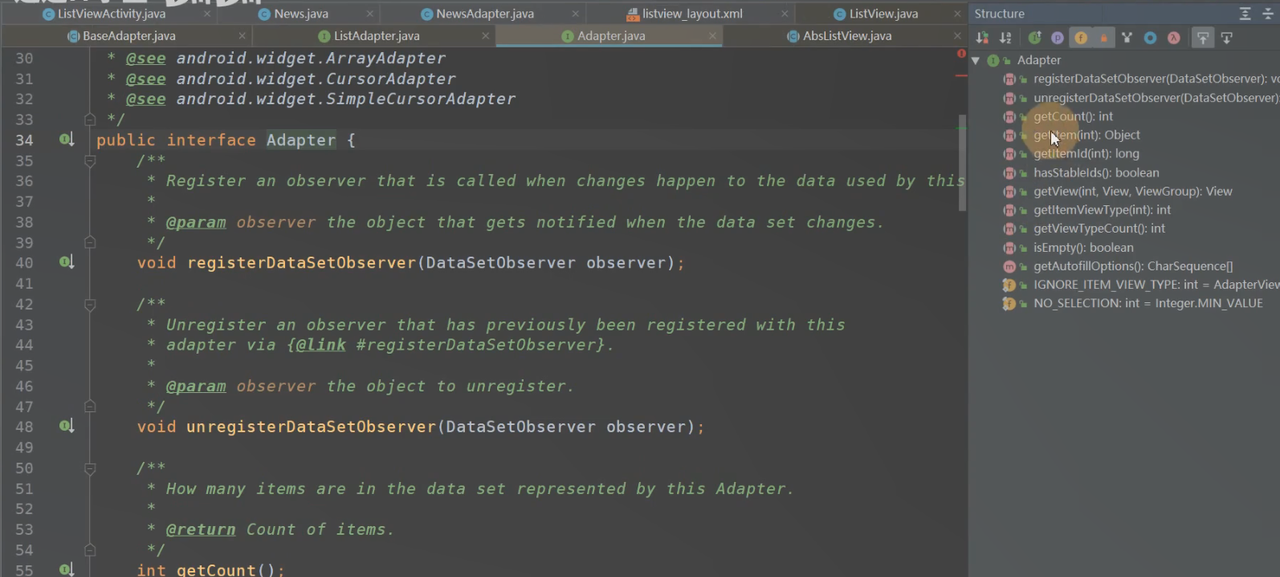Fold the Javadoc comment starting at line 42
The width and height of the screenshot is (1280, 577).
[x=90, y=304]
